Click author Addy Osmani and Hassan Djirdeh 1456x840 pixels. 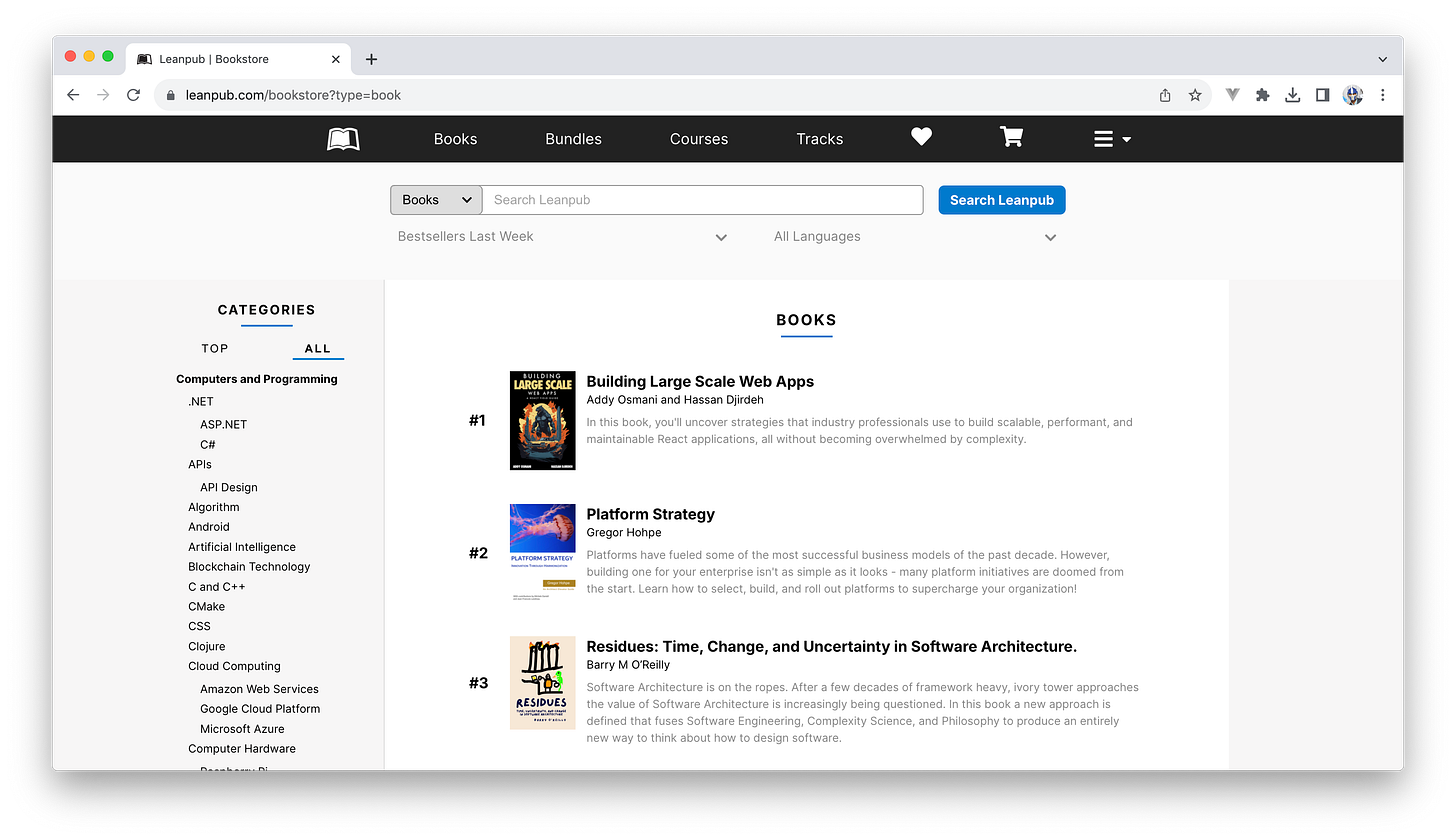(675, 400)
